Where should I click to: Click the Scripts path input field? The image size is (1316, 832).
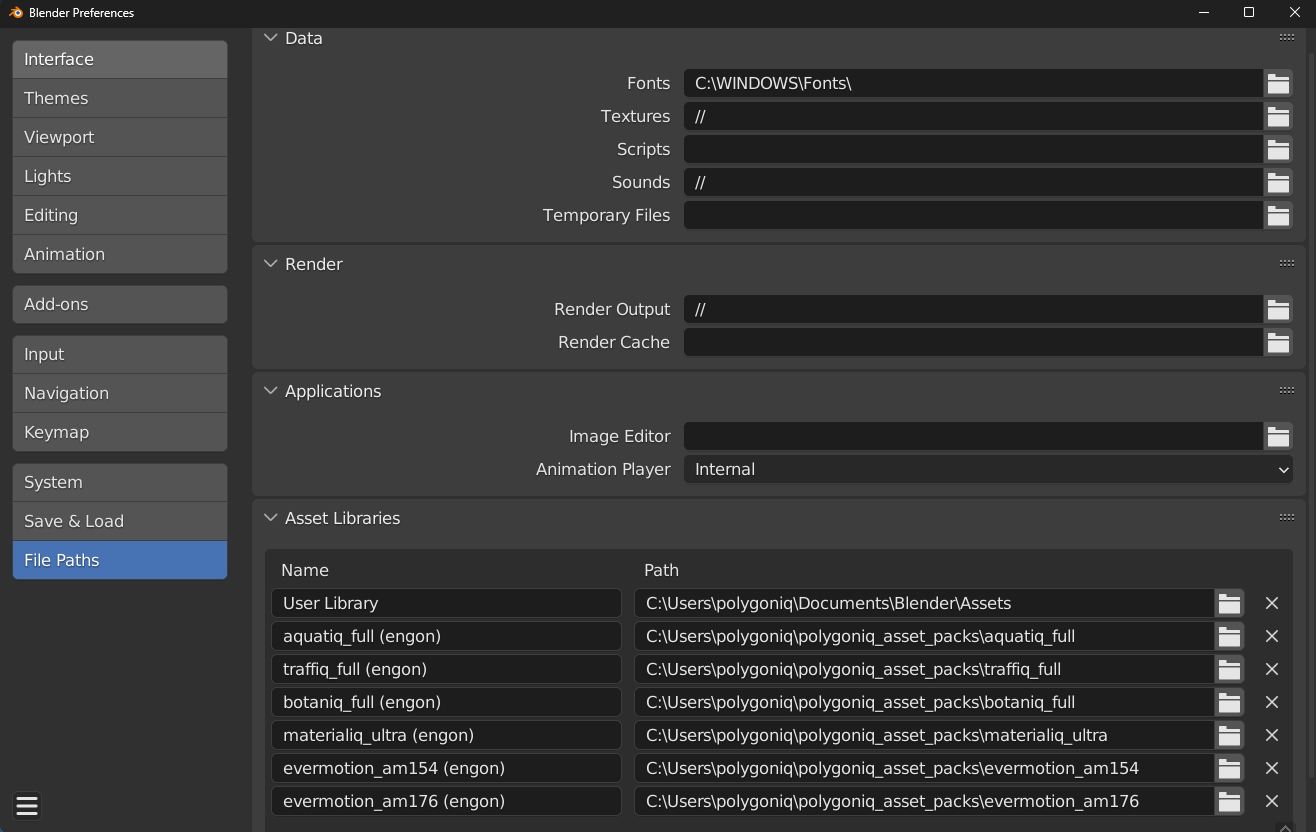point(970,149)
